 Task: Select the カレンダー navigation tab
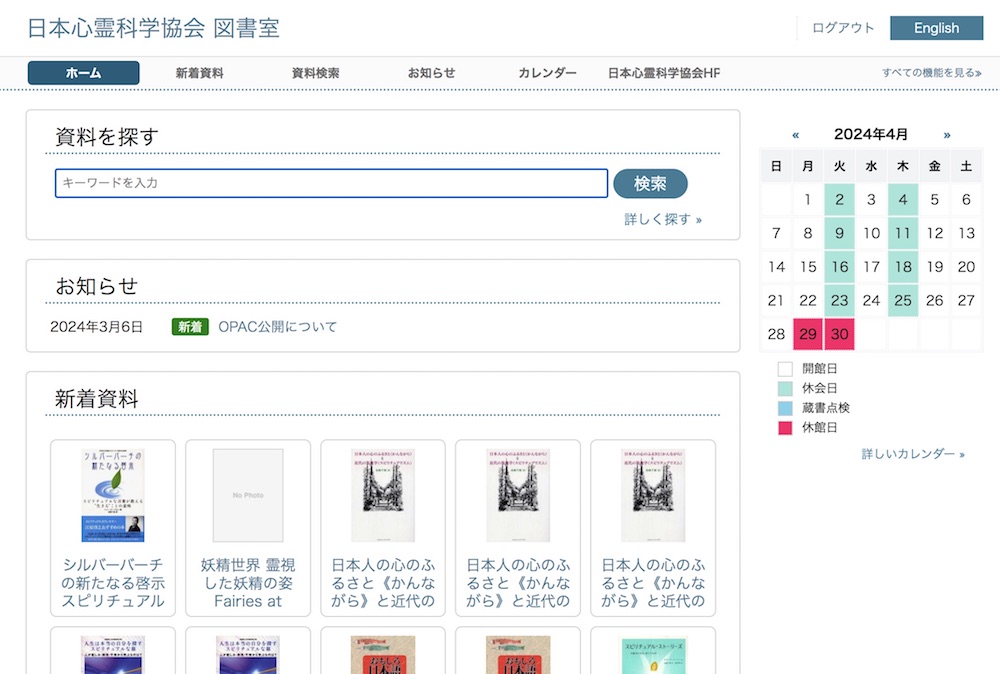547,73
